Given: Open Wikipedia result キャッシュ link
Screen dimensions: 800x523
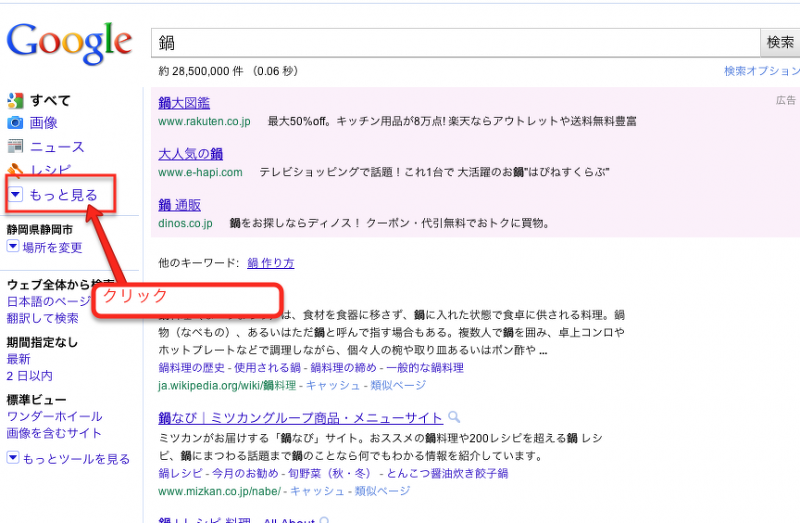Looking at the screenshot, I should [333, 385].
